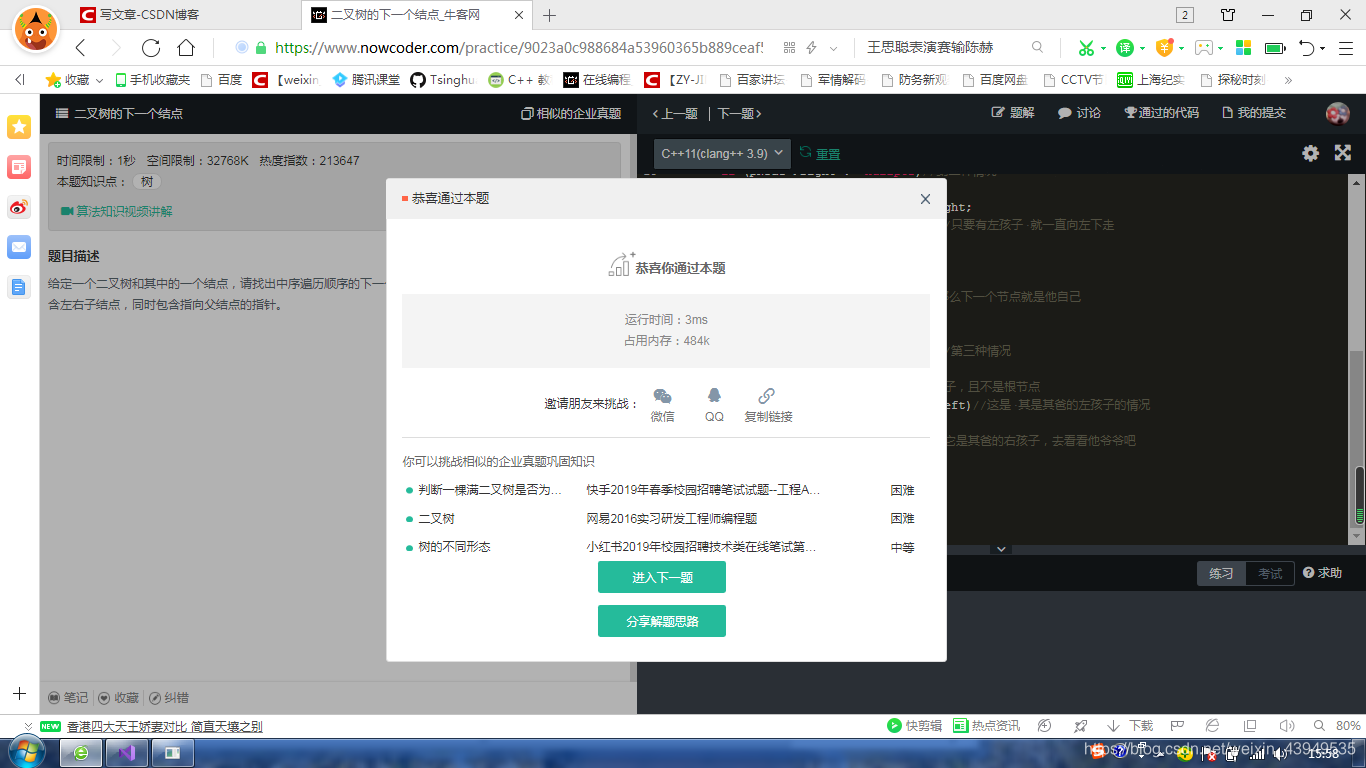Viewport: 1366px width, 768px height.
Task: Click the 分享解题思路 button
Action: pos(662,621)
